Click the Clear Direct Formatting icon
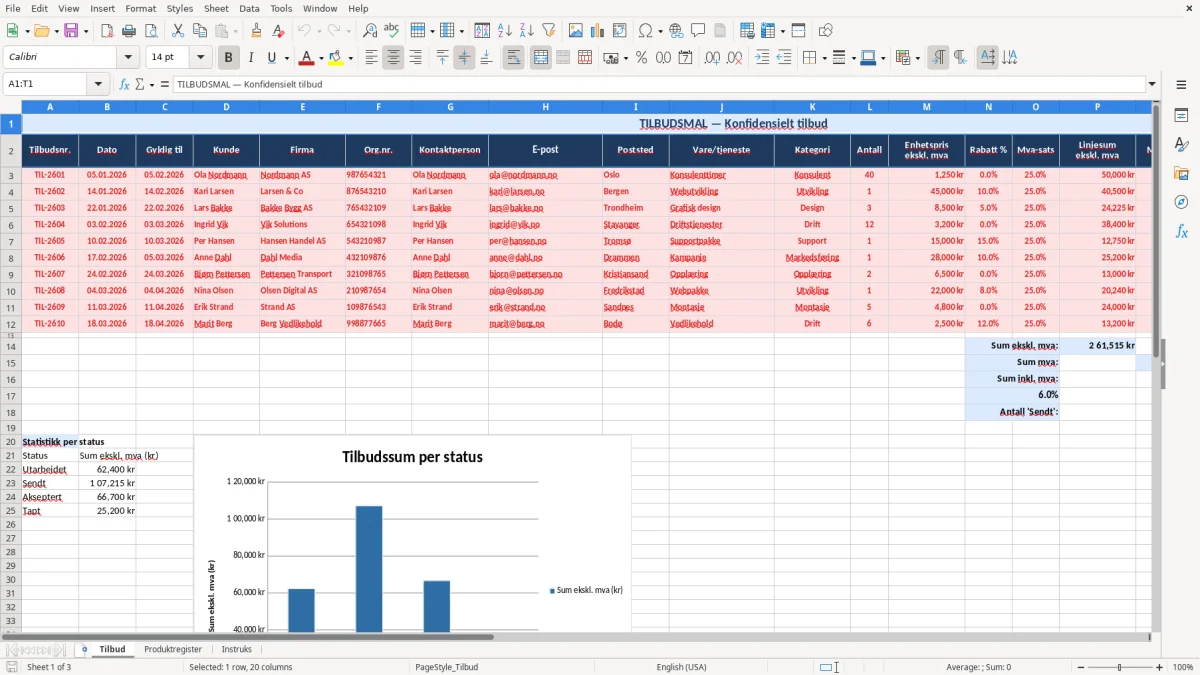Viewport: 1200px width, 675px height. point(279,31)
